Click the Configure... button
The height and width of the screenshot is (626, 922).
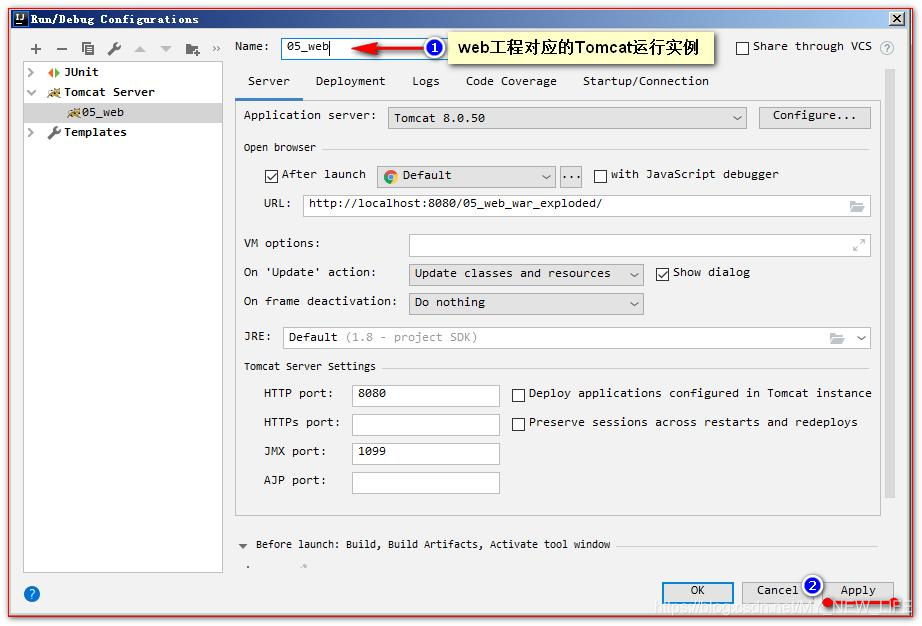[814, 118]
